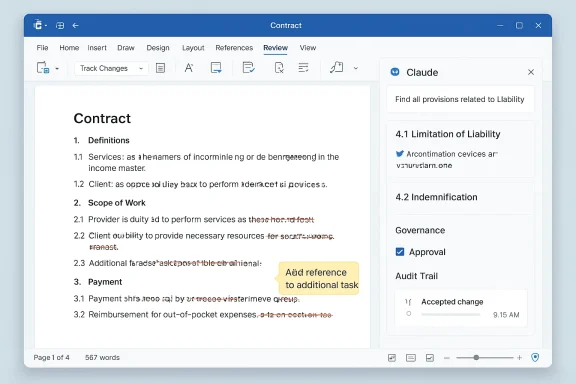Click the app icon in title bar
This screenshot has height=384, width=576.
[37, 25]
